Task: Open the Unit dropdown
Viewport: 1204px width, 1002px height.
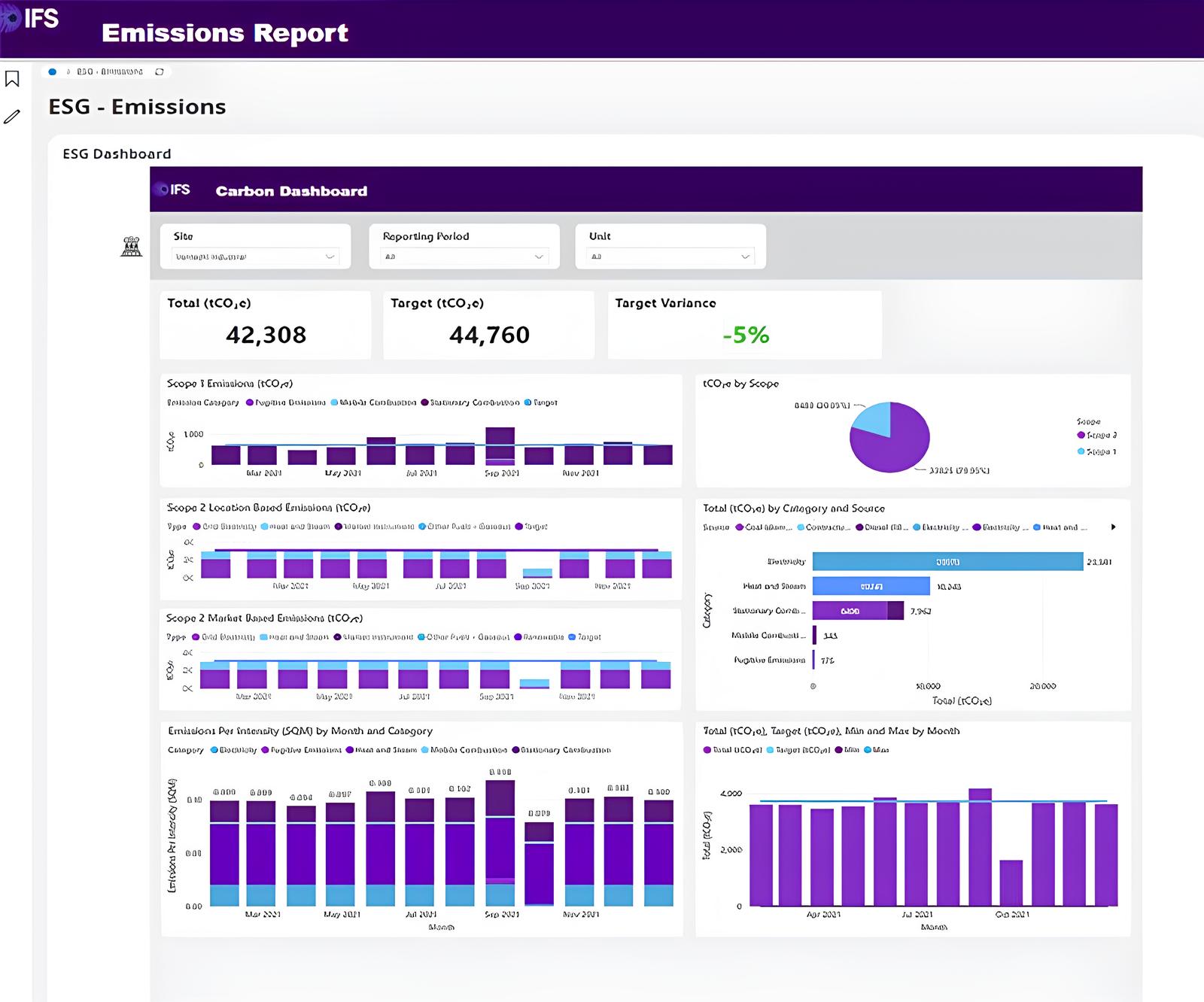Action: (670, 257)
